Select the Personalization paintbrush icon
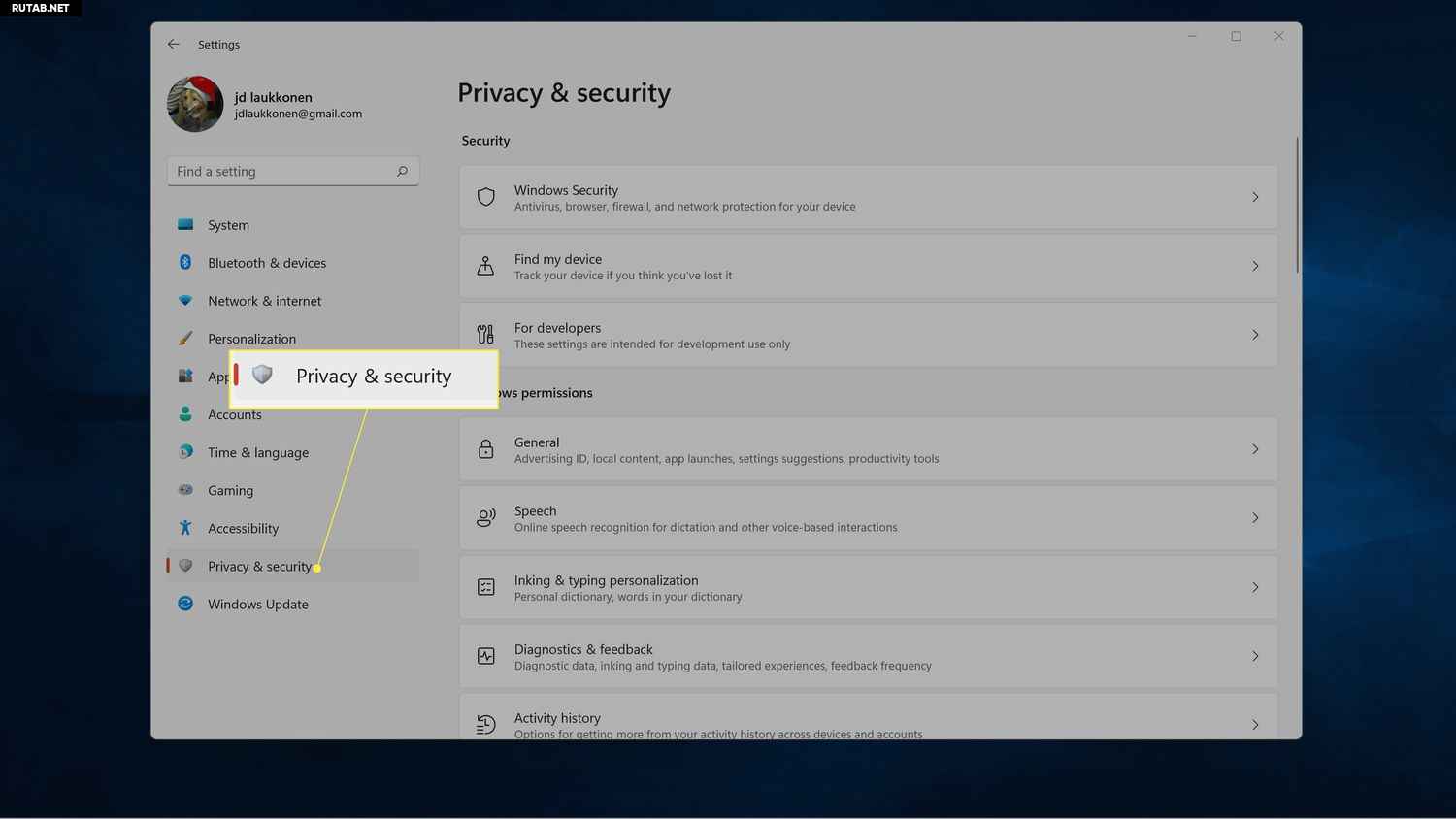 point(185,338)
